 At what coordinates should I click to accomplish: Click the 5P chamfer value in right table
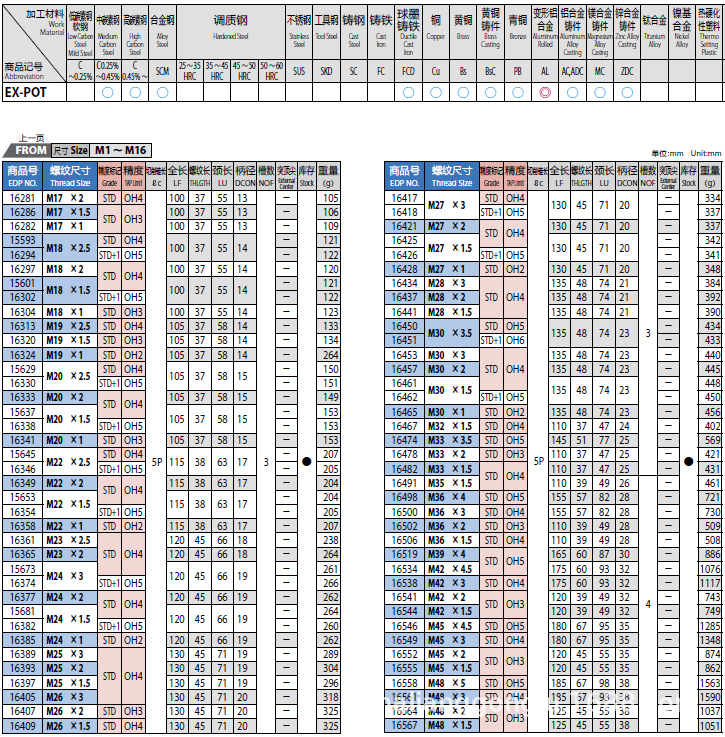coord(538,461)
